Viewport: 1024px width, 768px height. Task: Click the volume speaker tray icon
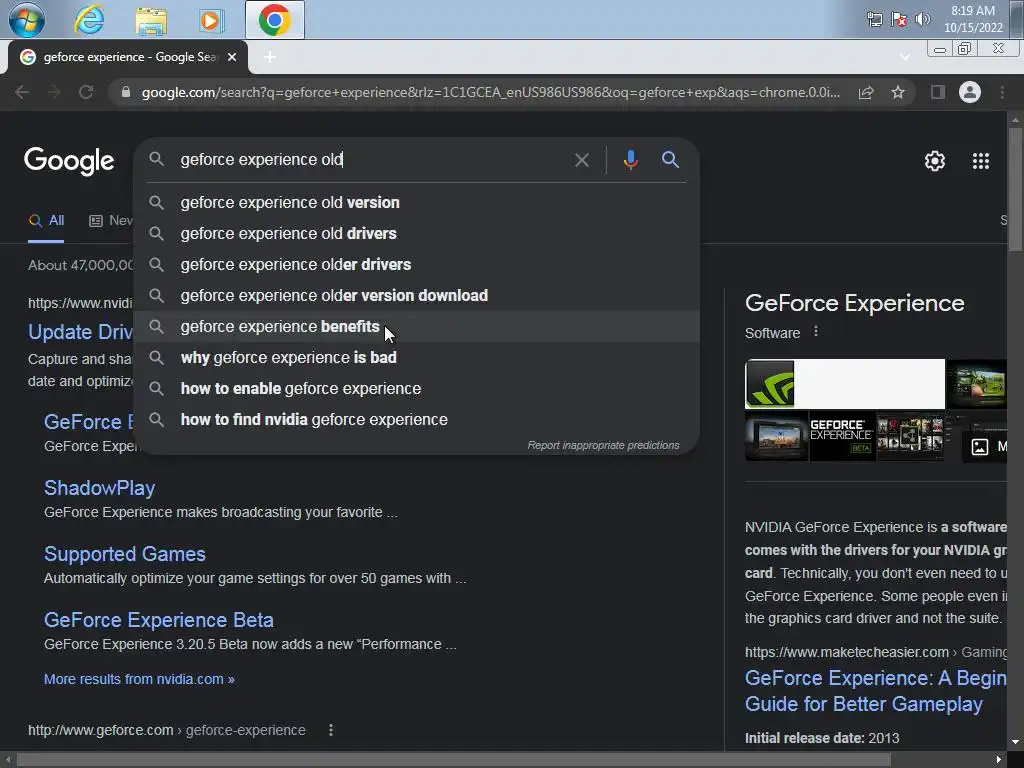point(922,19)
